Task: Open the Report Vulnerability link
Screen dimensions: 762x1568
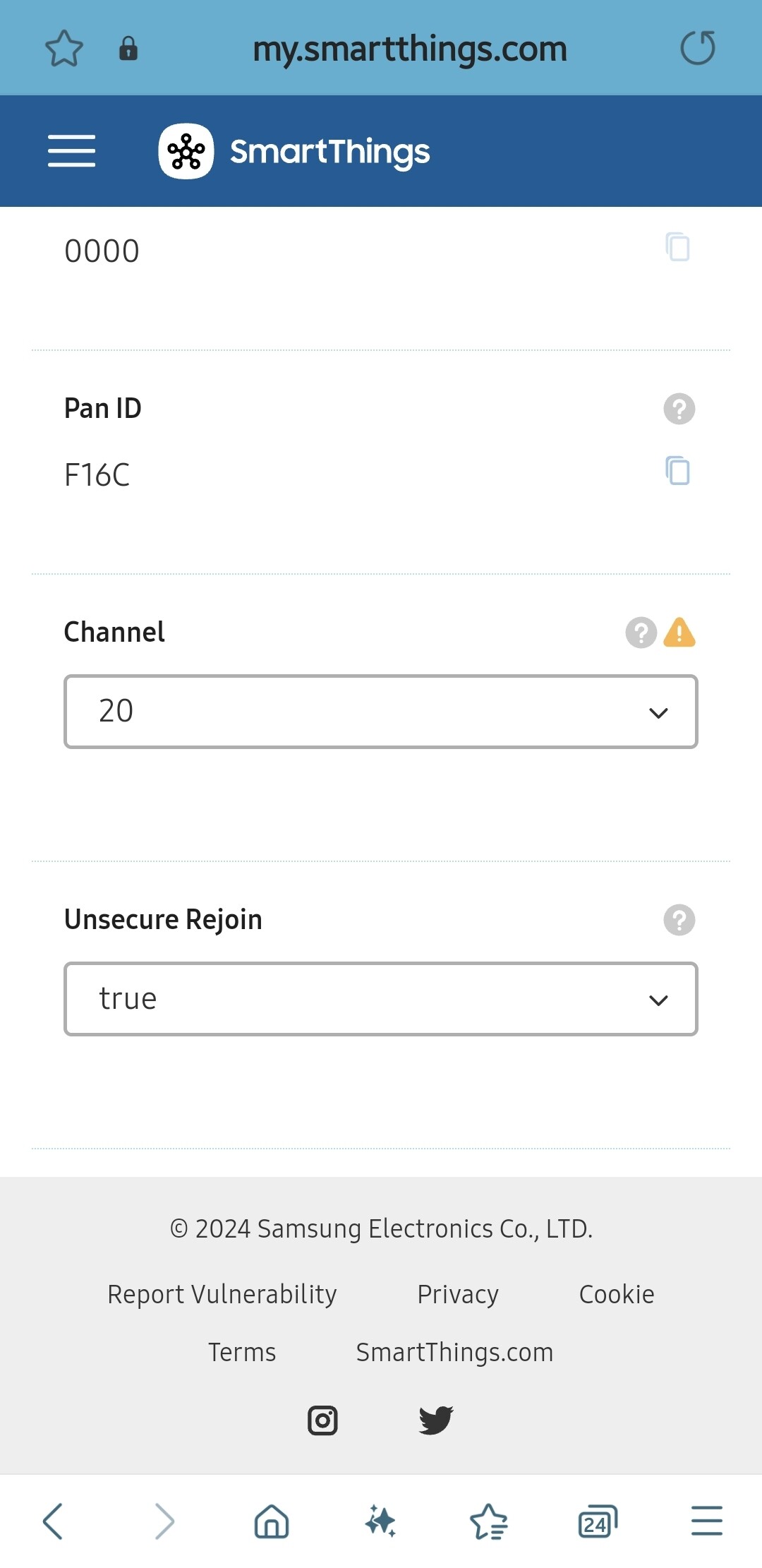Action: click(222, 1294)
